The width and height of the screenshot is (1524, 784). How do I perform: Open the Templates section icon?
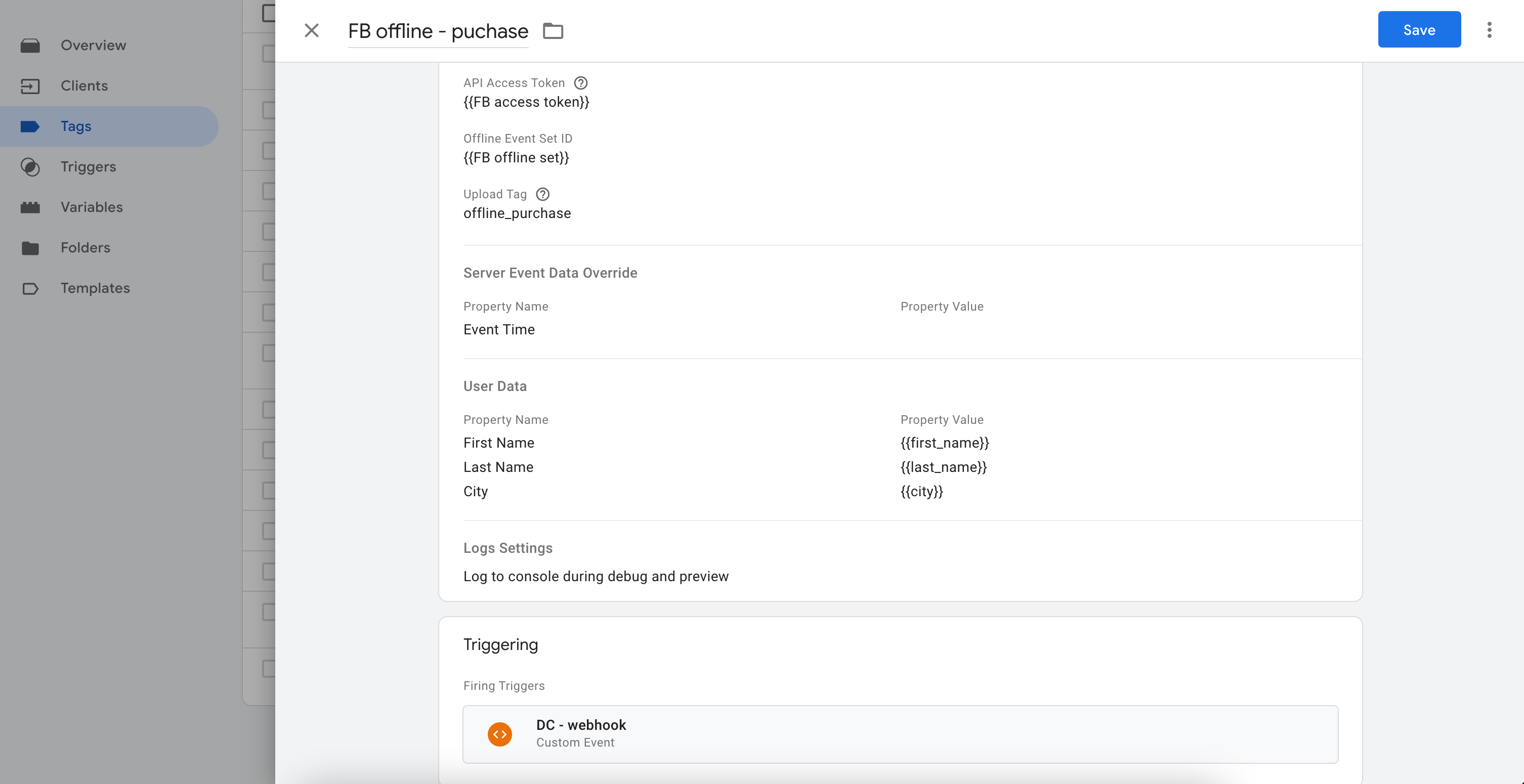(x=30, y=288)
